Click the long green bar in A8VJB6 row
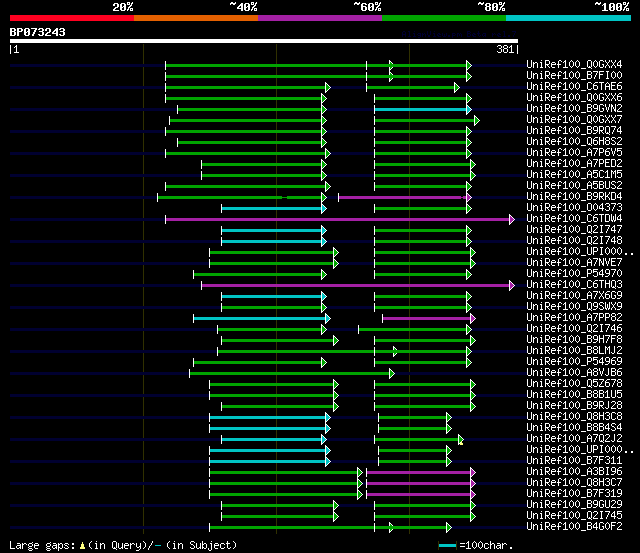This screenshot has height=553, width=640. [x=292, y=373]
